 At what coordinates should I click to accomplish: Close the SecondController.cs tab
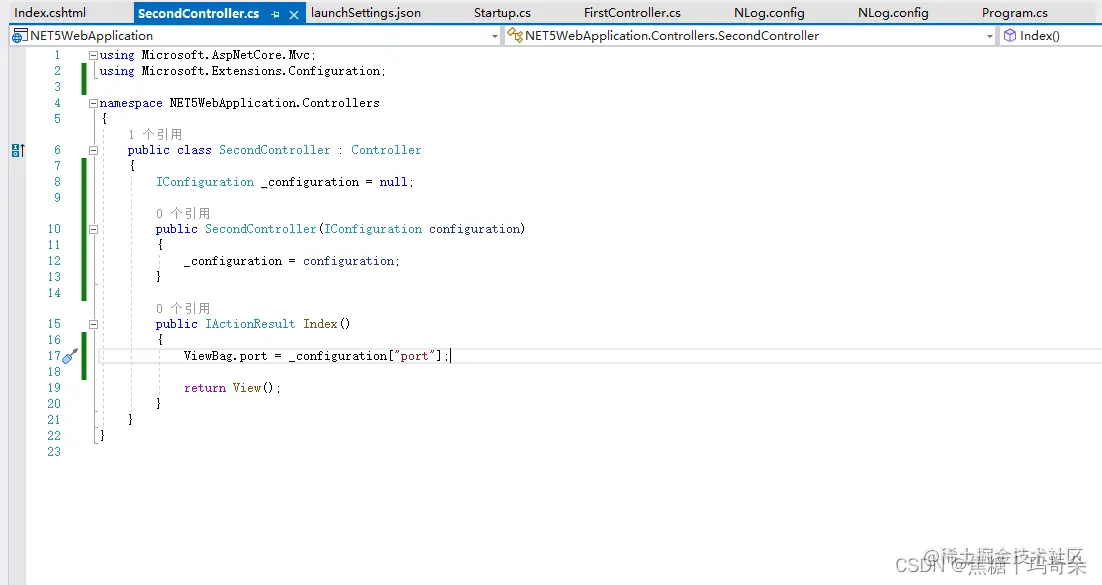click(294, 14)
